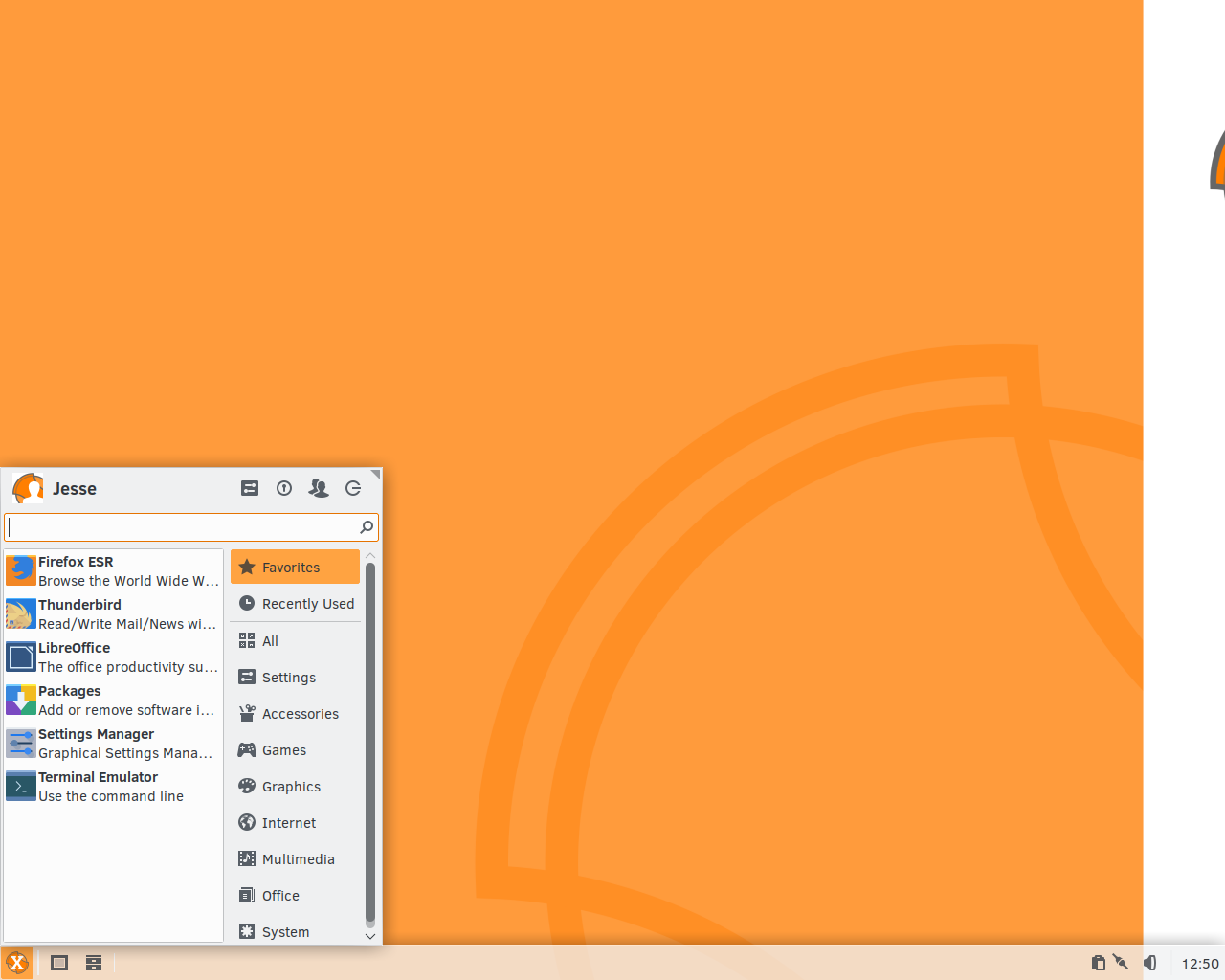Browse the Accessories category
This screenshot has height=980, width=1225.
[295, 714]
